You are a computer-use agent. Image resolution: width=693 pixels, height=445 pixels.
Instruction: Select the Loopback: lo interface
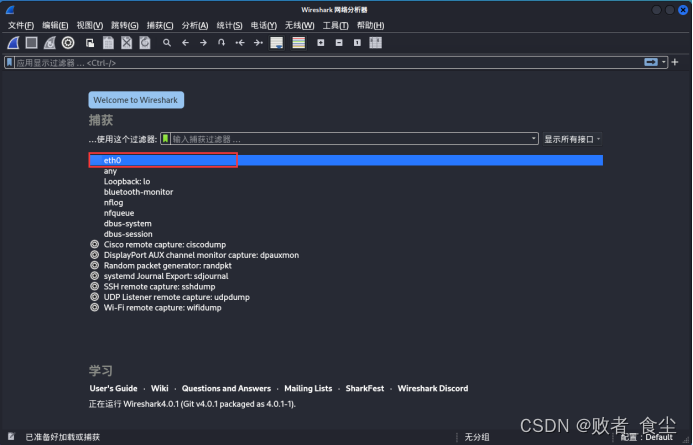[x=346, y=181]
